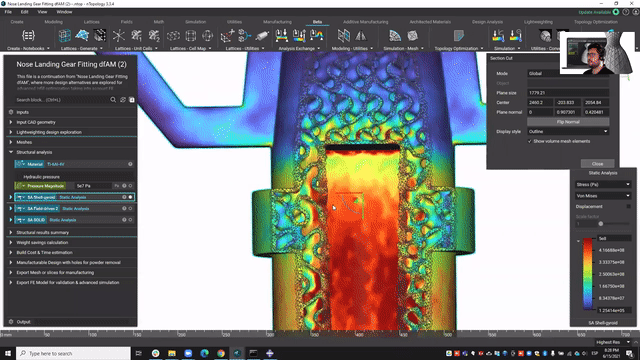Open the File menu
Screen dimensions: 640x360
[8, 12]
